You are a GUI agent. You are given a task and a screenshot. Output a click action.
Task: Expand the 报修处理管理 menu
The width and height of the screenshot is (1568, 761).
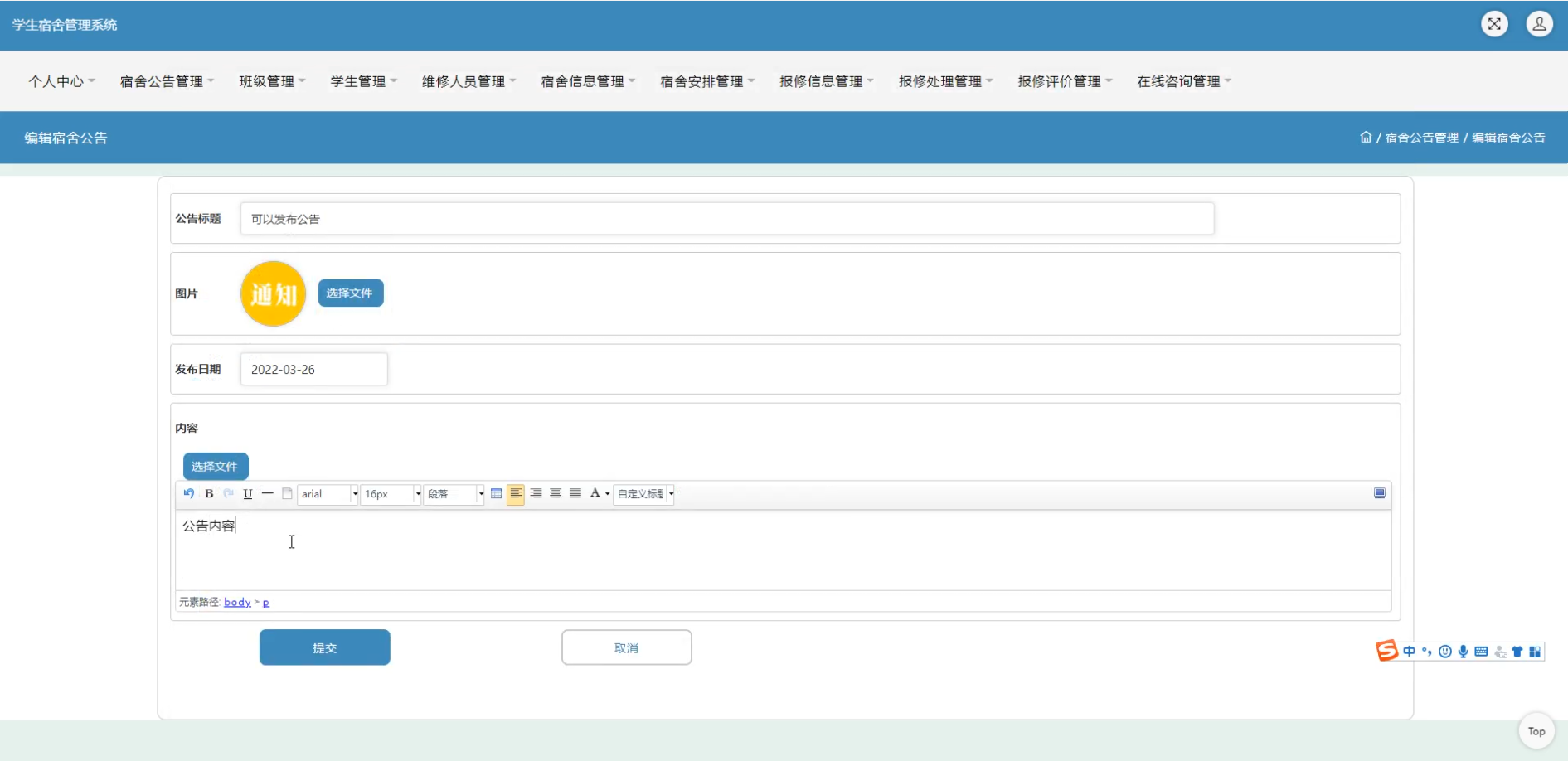pos(946,81)
